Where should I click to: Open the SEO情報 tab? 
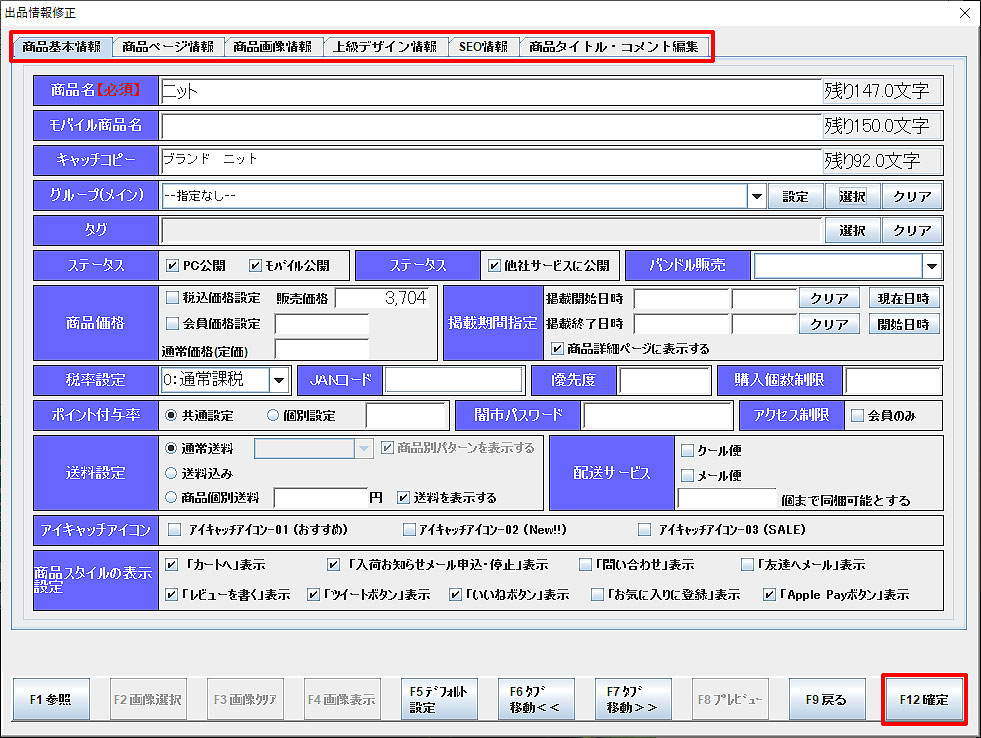point(483,47)
